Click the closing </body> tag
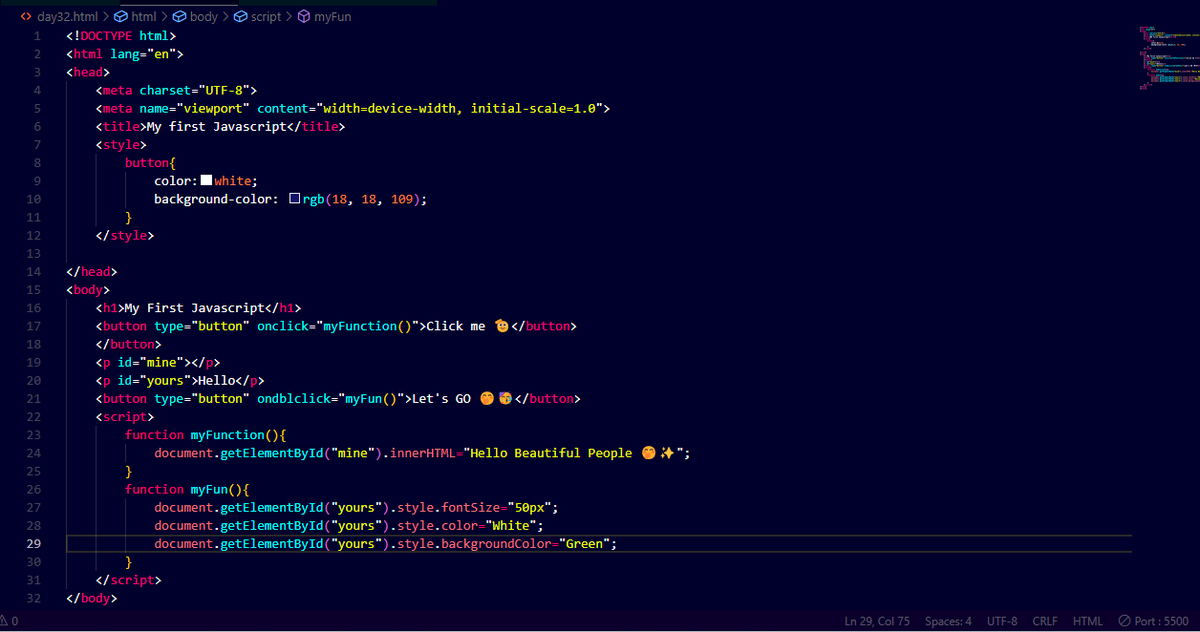1200x632 pixels. [x=92, y=598]
